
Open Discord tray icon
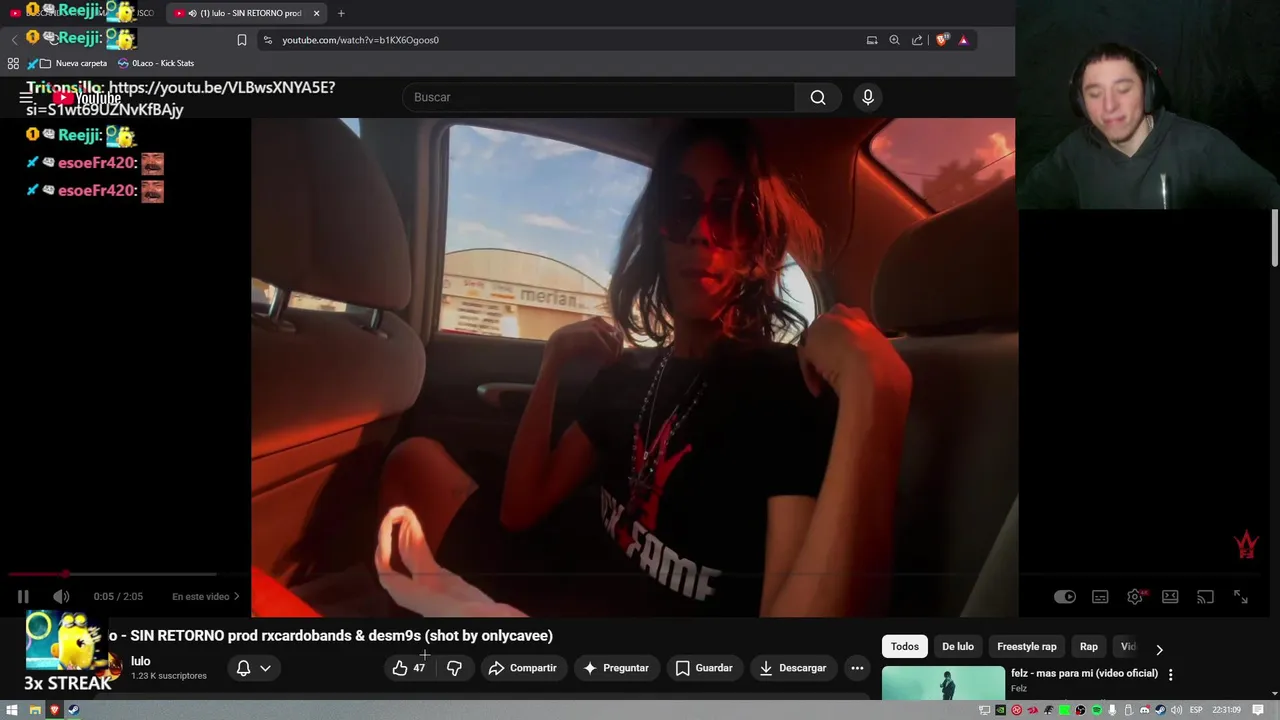[x=1145, y=710]
